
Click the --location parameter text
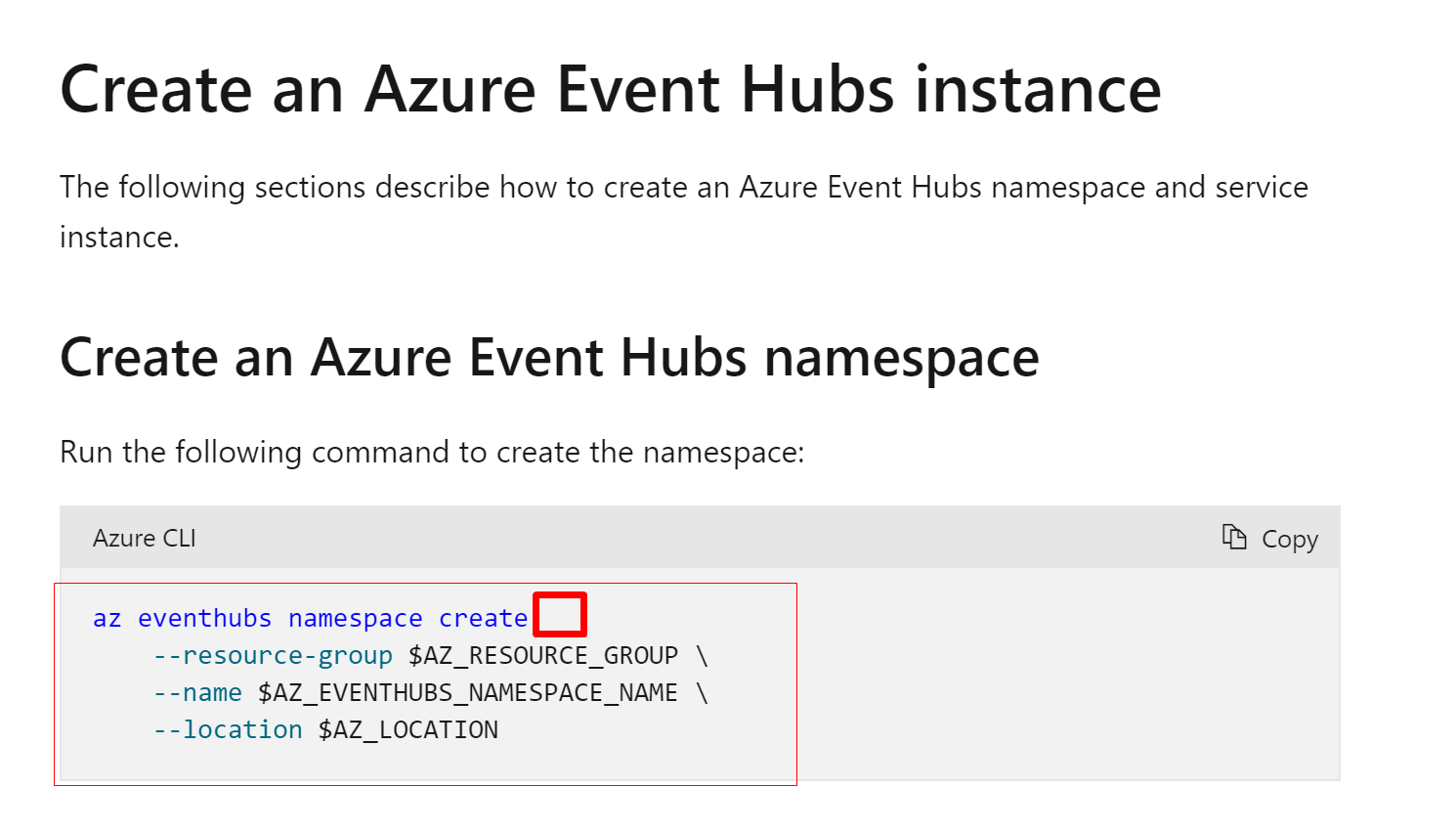(x=227, y=729)
